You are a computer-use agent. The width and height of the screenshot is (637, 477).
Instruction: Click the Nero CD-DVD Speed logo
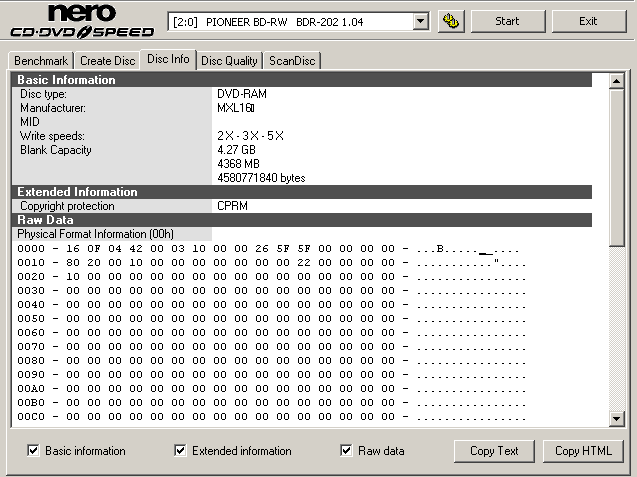pyautogui.click(x=82, y=21)
